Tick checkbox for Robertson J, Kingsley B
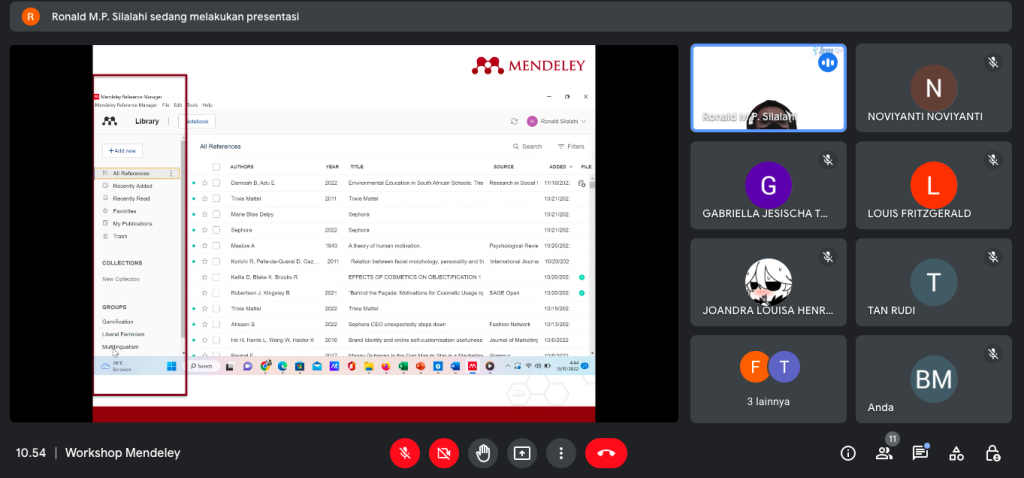This screenshot has height=478, width=1024. 216,293
